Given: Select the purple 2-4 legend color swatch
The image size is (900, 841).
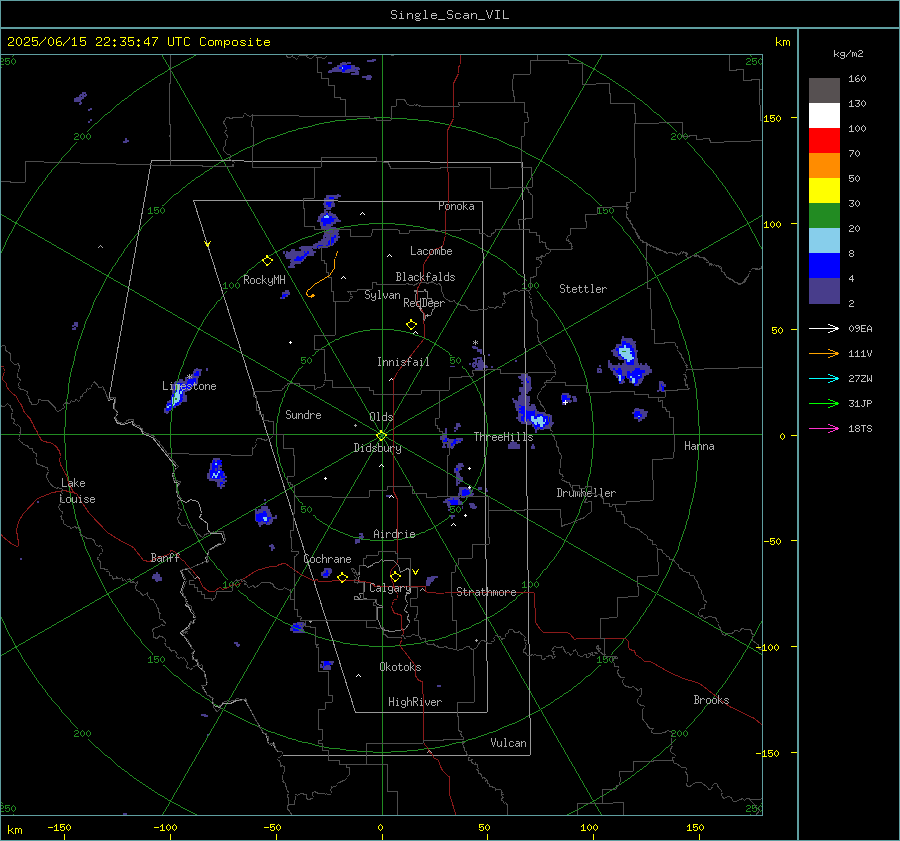Looking at the screenshot, I should [824, 291].
